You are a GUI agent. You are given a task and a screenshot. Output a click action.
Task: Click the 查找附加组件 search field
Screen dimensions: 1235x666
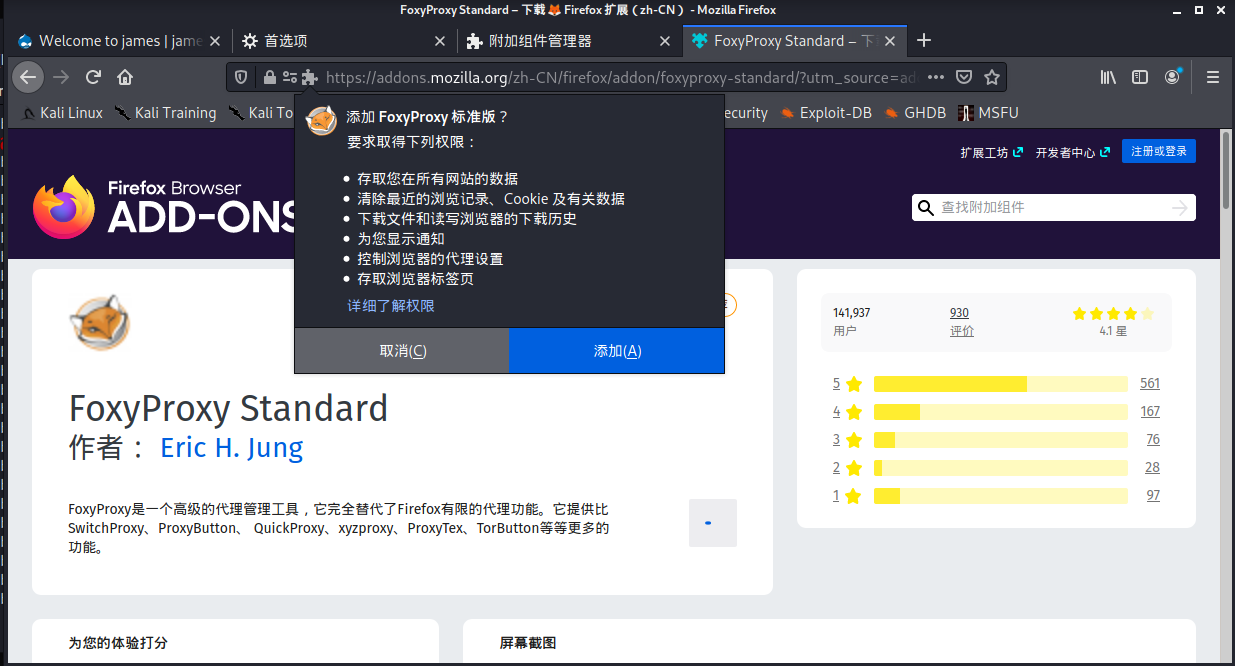coord(1053,207)
